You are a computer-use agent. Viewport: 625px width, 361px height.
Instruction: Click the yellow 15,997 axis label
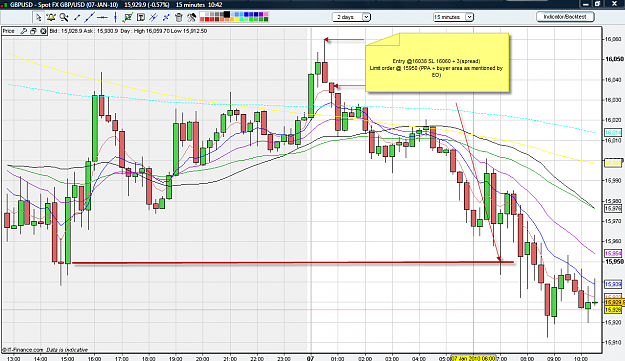pos(613,163)
